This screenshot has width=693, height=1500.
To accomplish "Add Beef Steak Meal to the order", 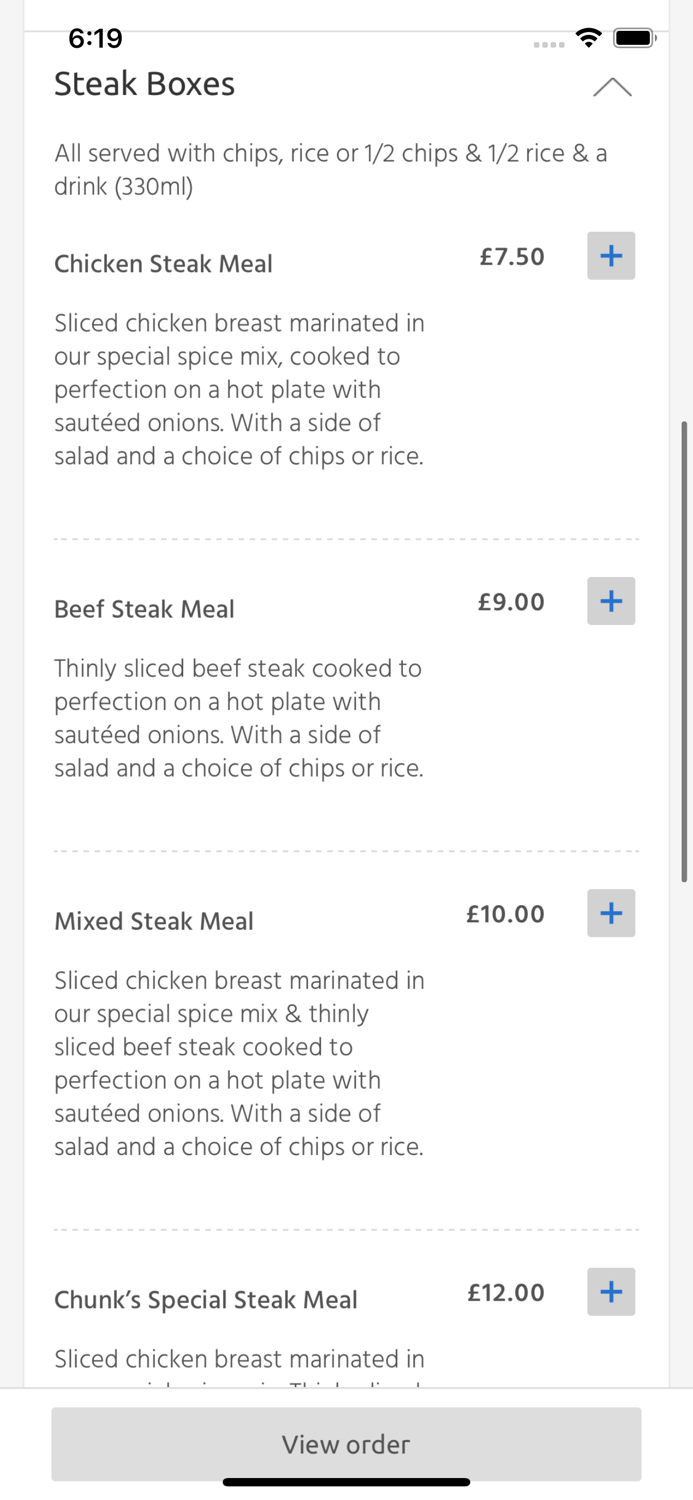I will click(610, 601).
